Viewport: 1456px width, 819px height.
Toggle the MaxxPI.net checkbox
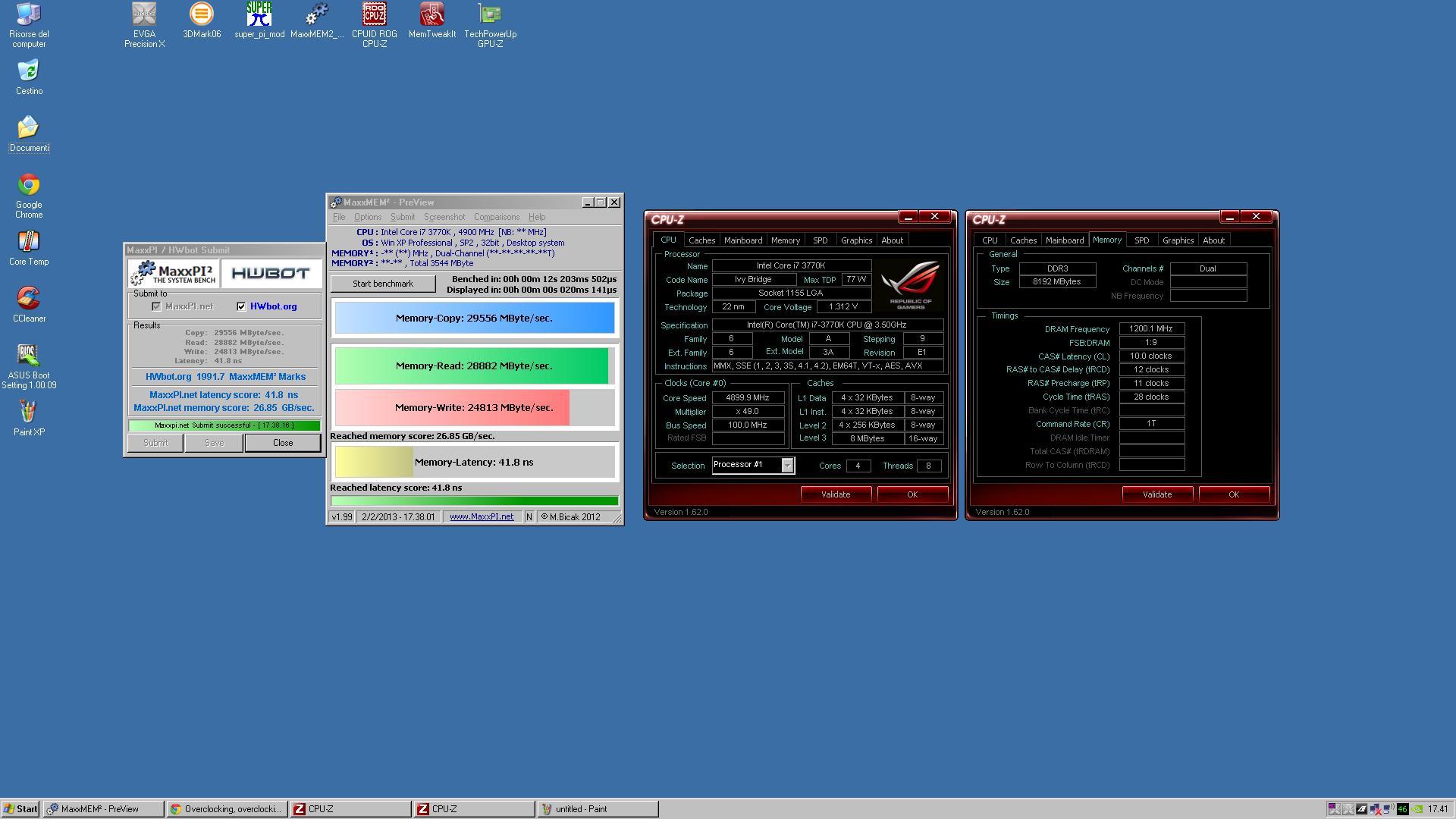[x=156, y=306]
